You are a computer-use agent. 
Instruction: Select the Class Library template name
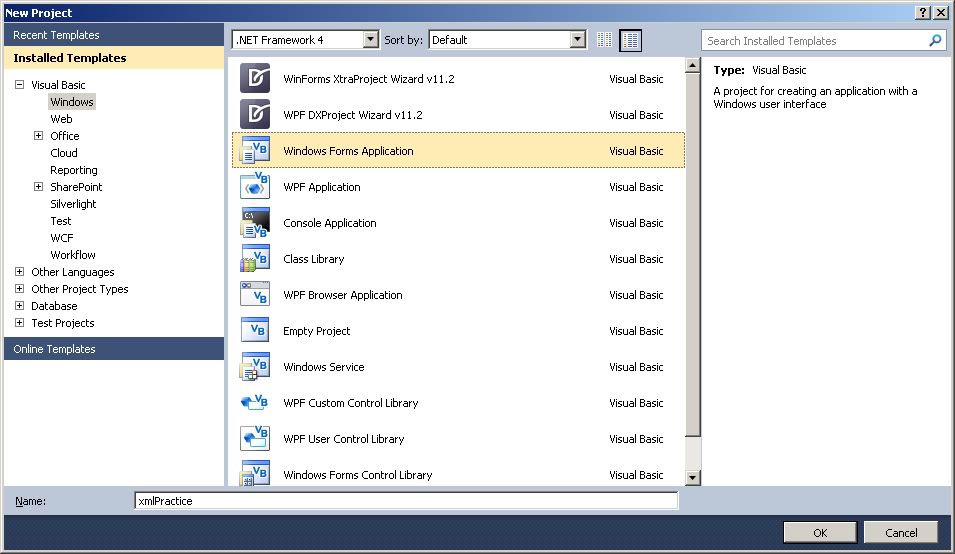pos(314,259)
